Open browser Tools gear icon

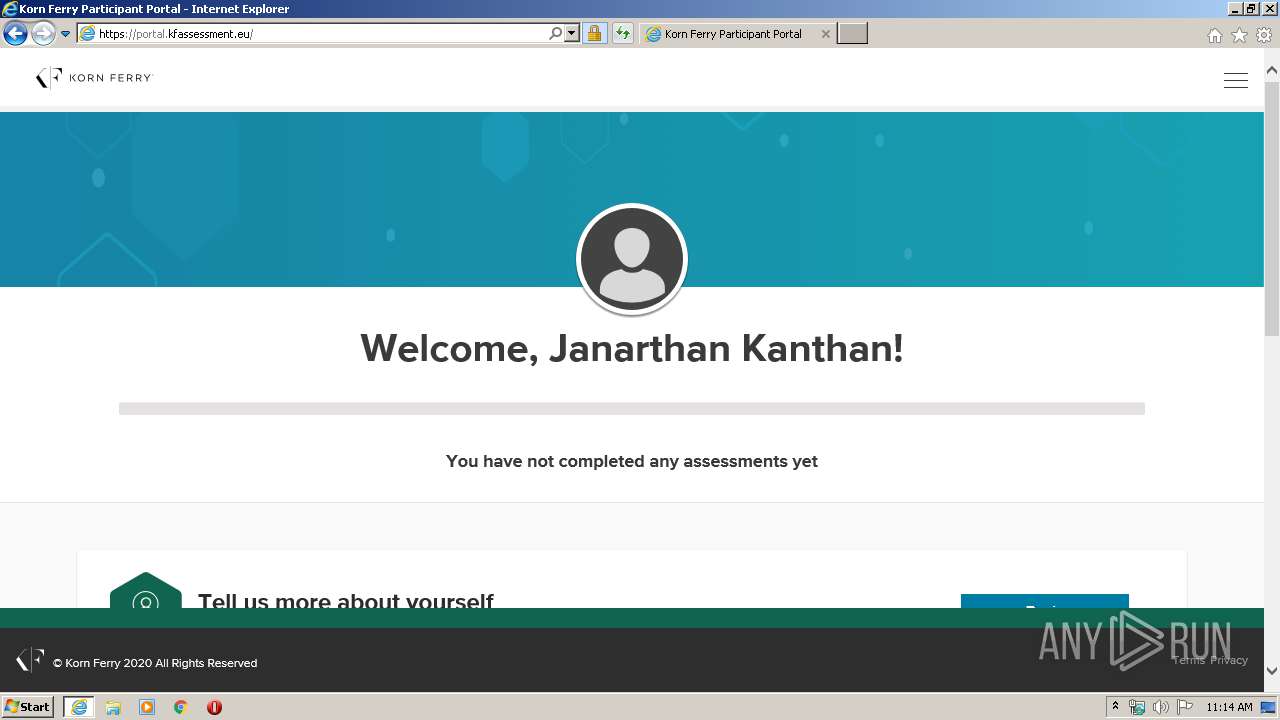click(x=1264, y=35)
